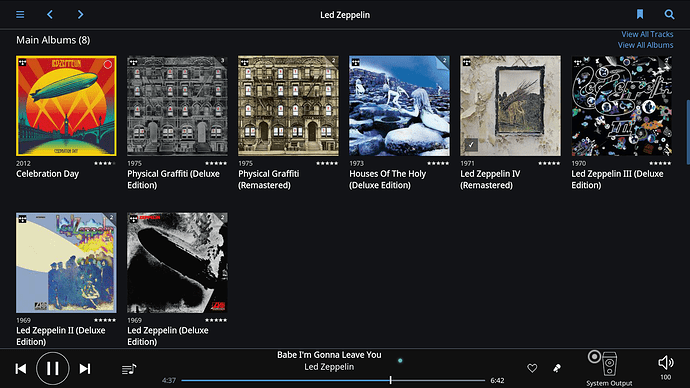The height and width of the screenshot is (388, 690).
Task: Click the format badge on Celebration Day cover
Action: (22, 63)
